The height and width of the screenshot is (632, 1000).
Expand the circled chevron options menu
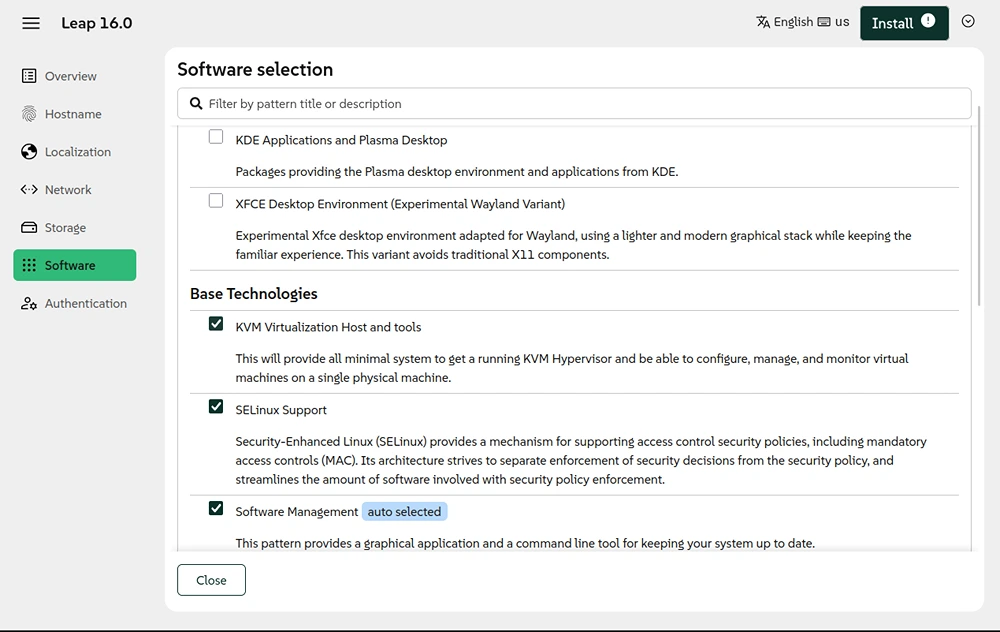(968, 22)
